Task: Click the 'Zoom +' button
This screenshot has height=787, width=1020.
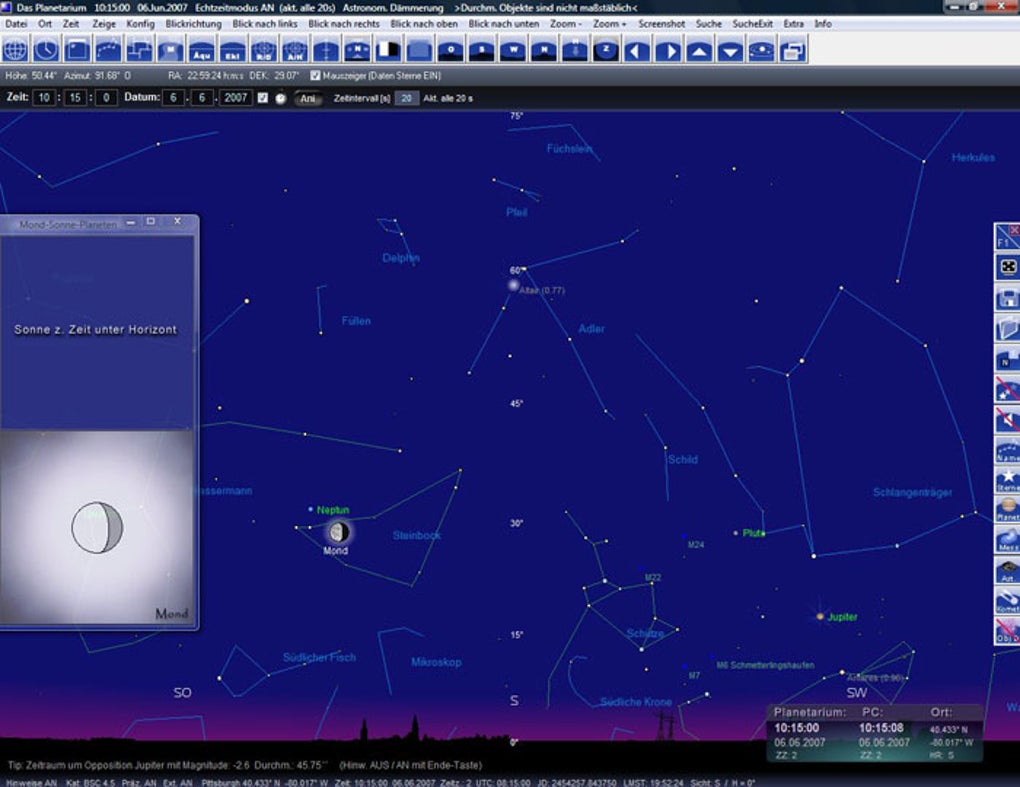Action: pyautogui.click(x=610, y=23)
